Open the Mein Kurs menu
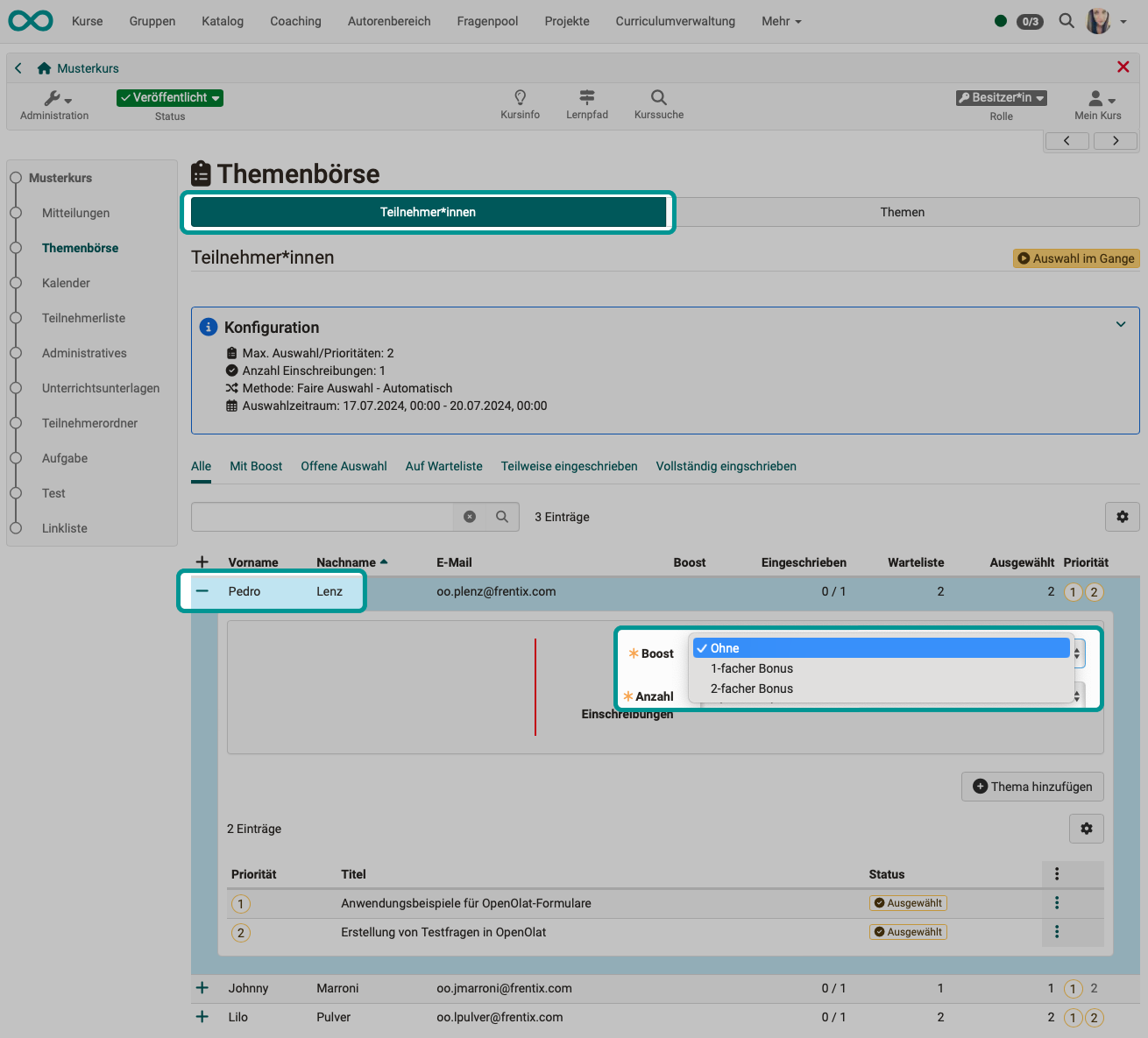Screen dimensions: 1148x1038 1097,104
